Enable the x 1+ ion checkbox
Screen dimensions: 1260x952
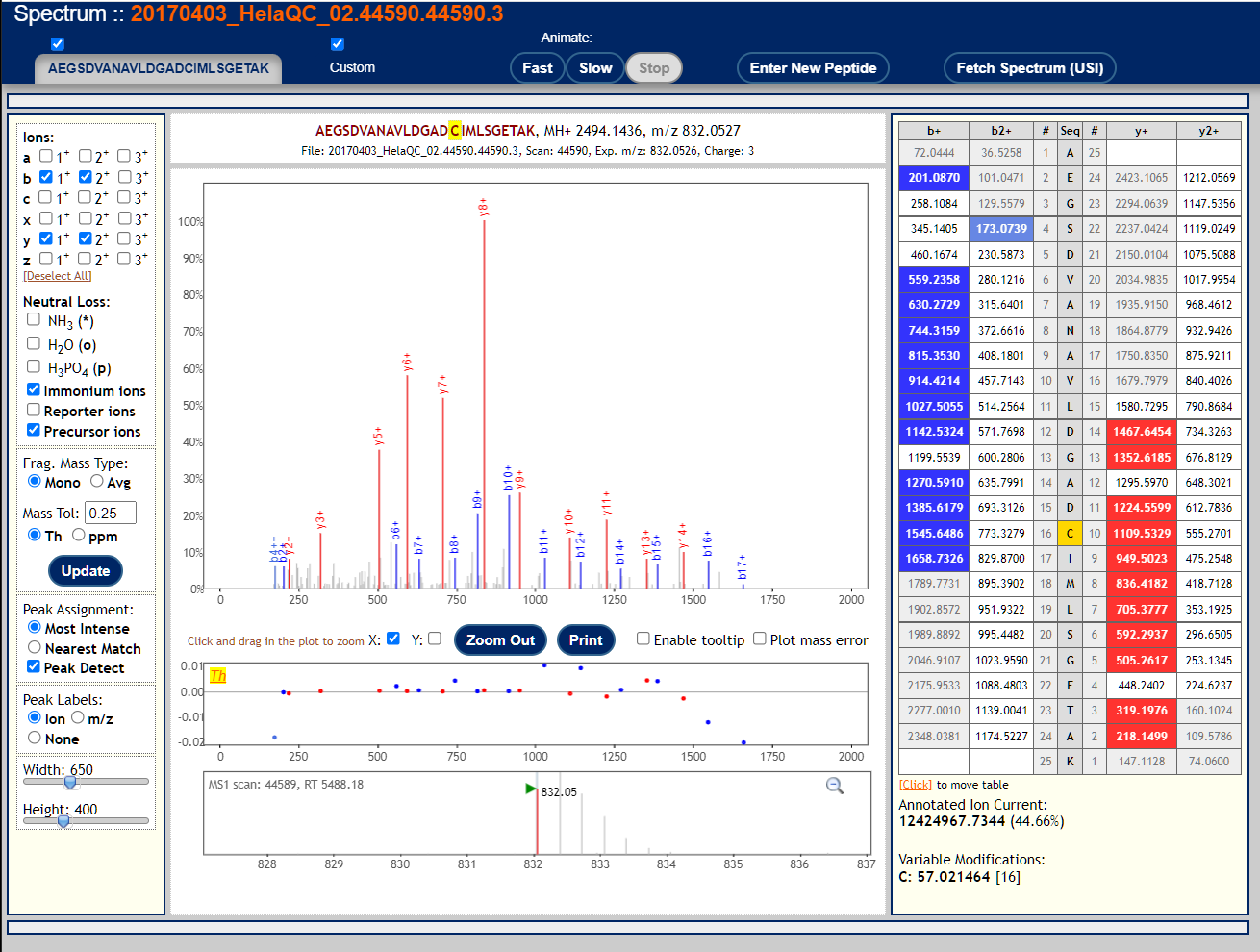point(46,218)
